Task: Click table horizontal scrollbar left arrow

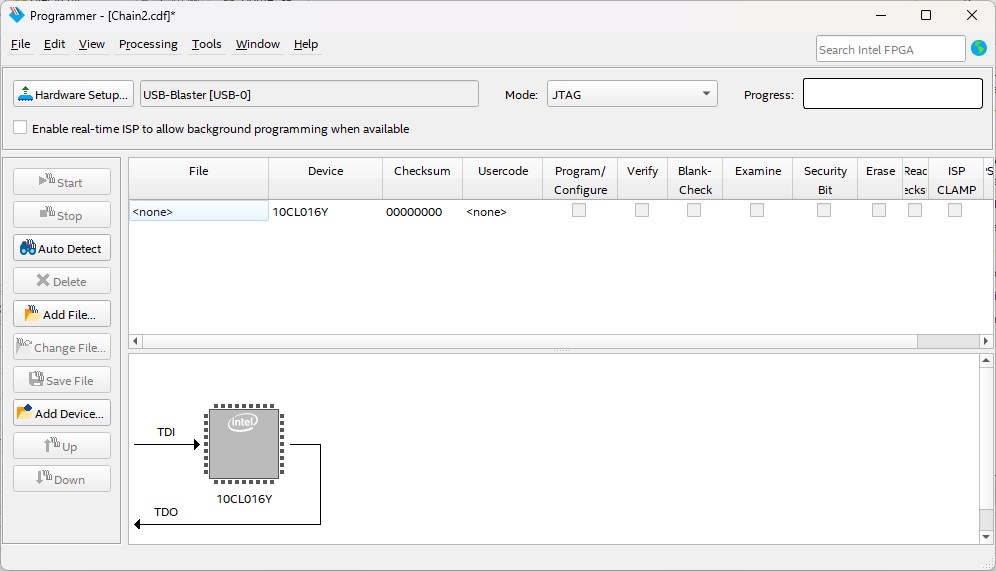Action: [x=135, y=341]
